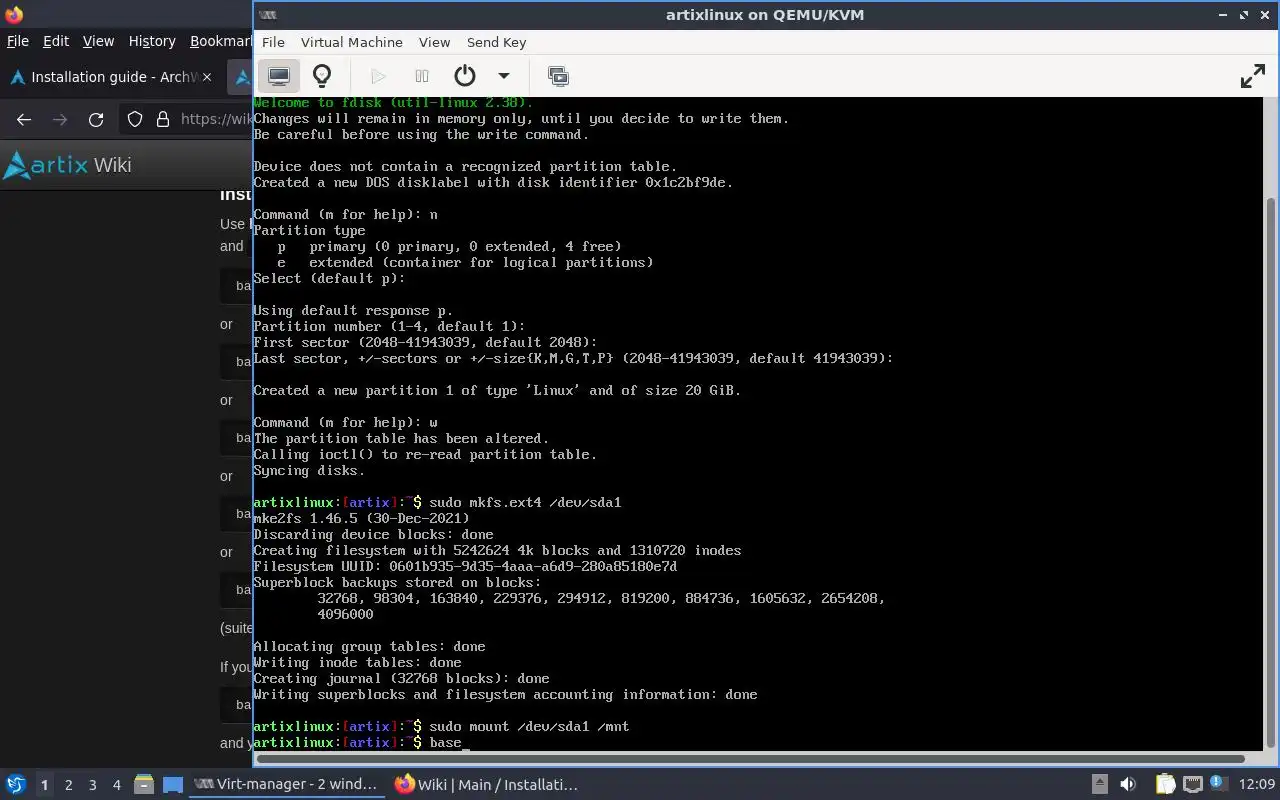Screen dimensions: 1280x800
Task: Open the volume control tray icon
Action: tap(1128, 784)
